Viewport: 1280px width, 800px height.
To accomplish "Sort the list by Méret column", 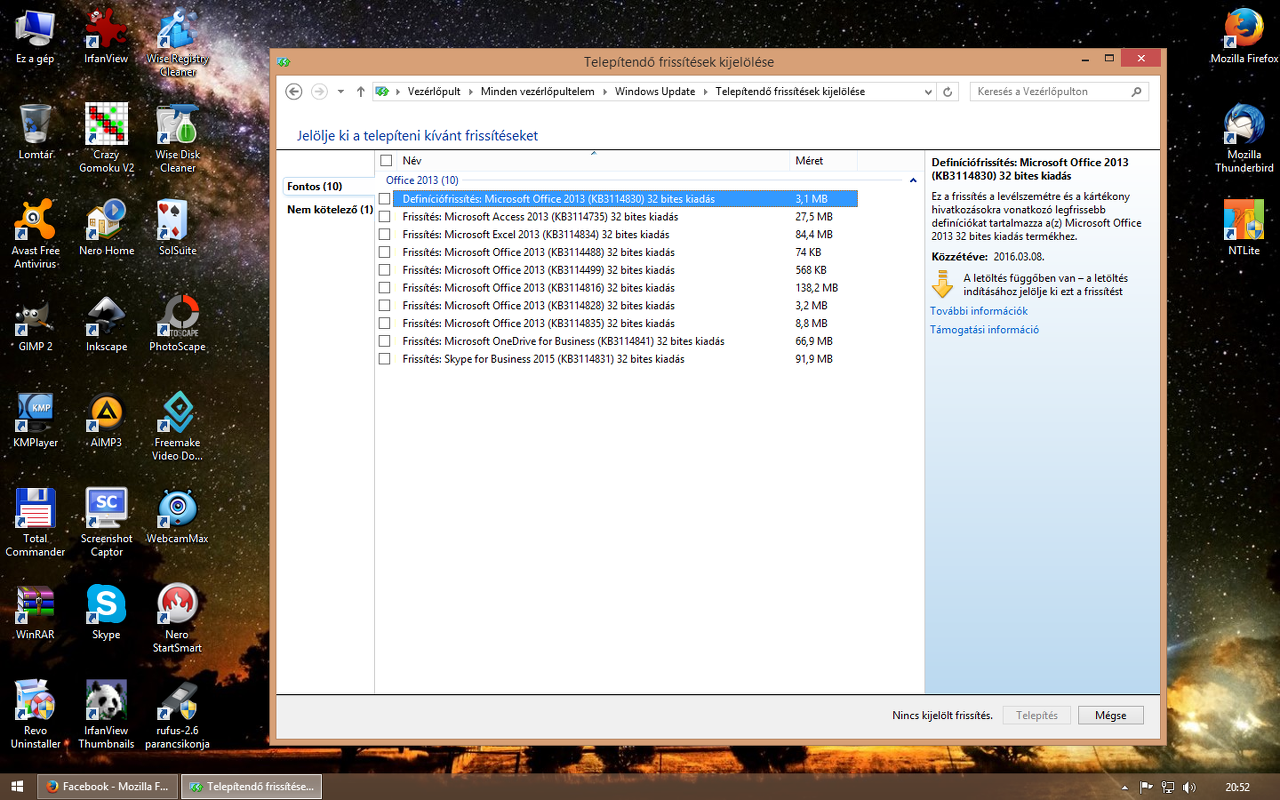I will point(823,160).
